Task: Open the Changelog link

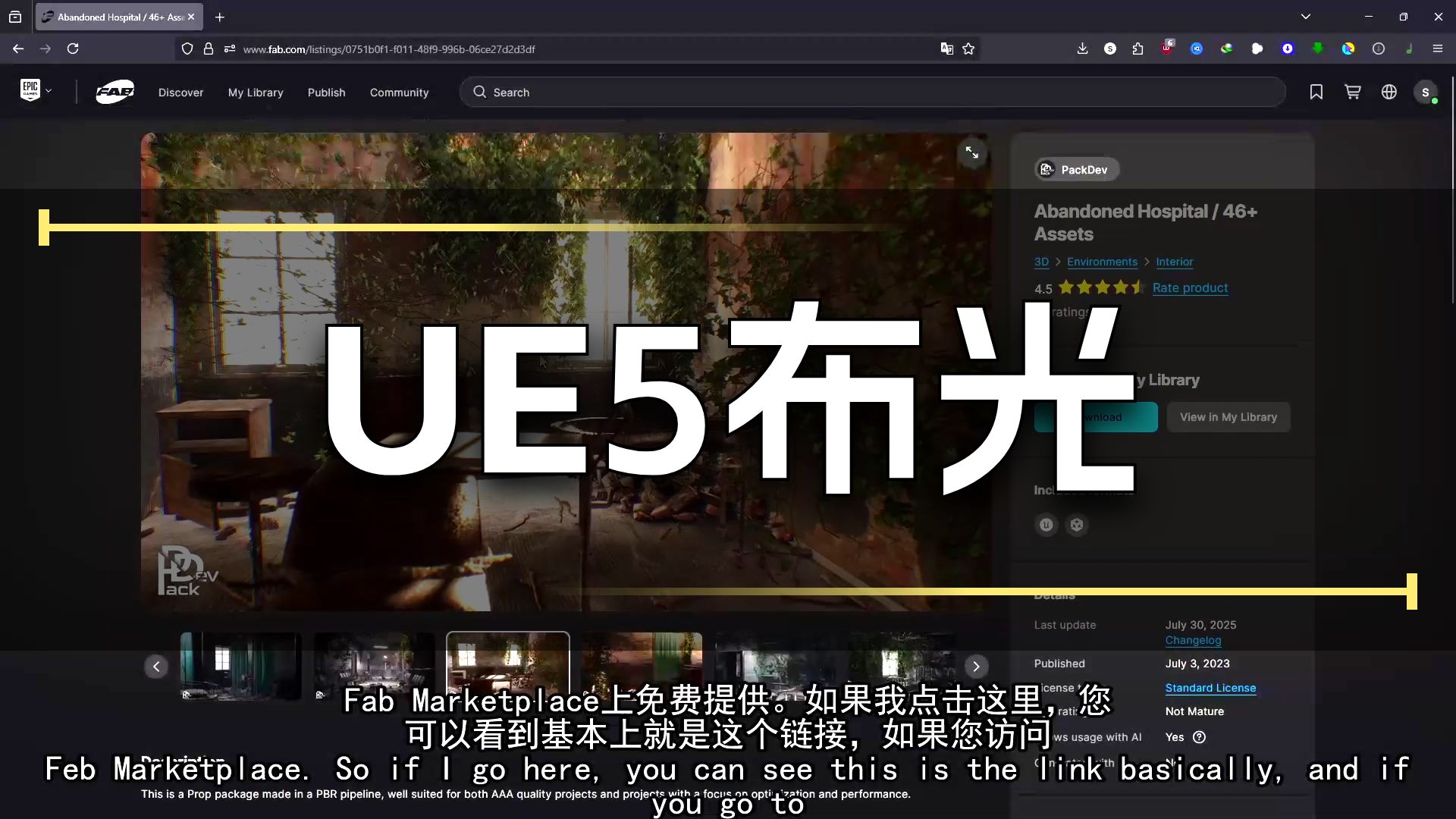Action: [1194, 641]
